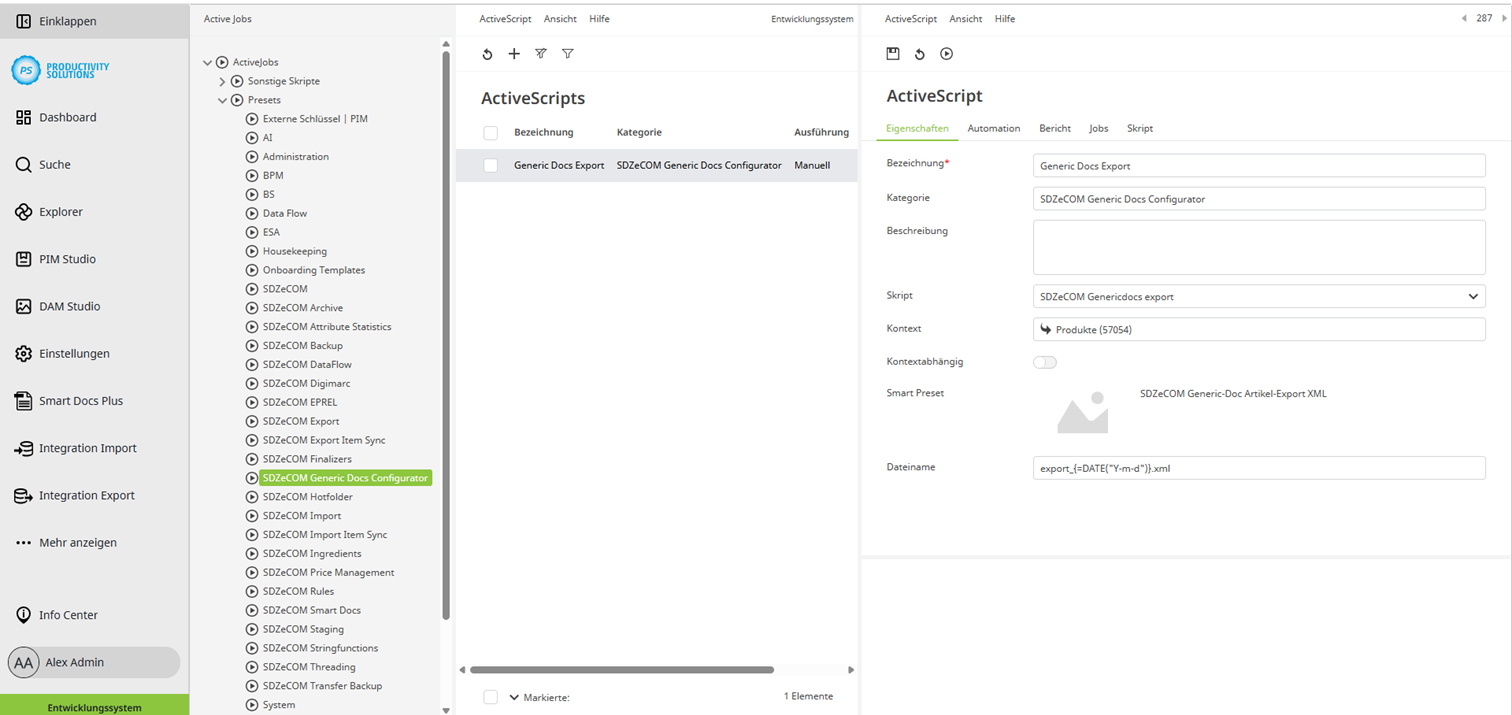This screenshot has height=715, width=1512.
Task: Check the select-all checkbox above the list
Action: (490, 132)
